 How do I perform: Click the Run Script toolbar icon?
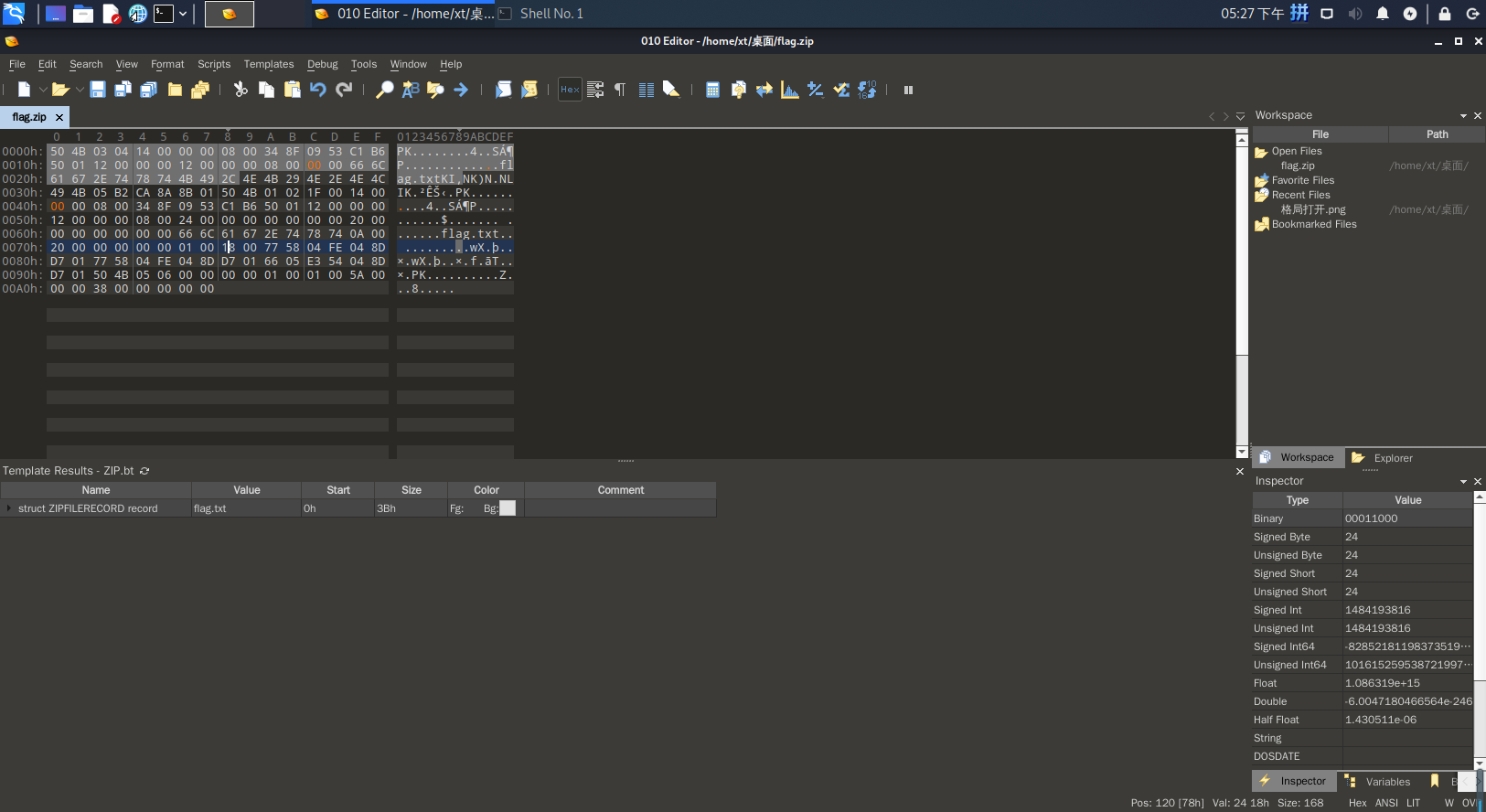(503, 90)
